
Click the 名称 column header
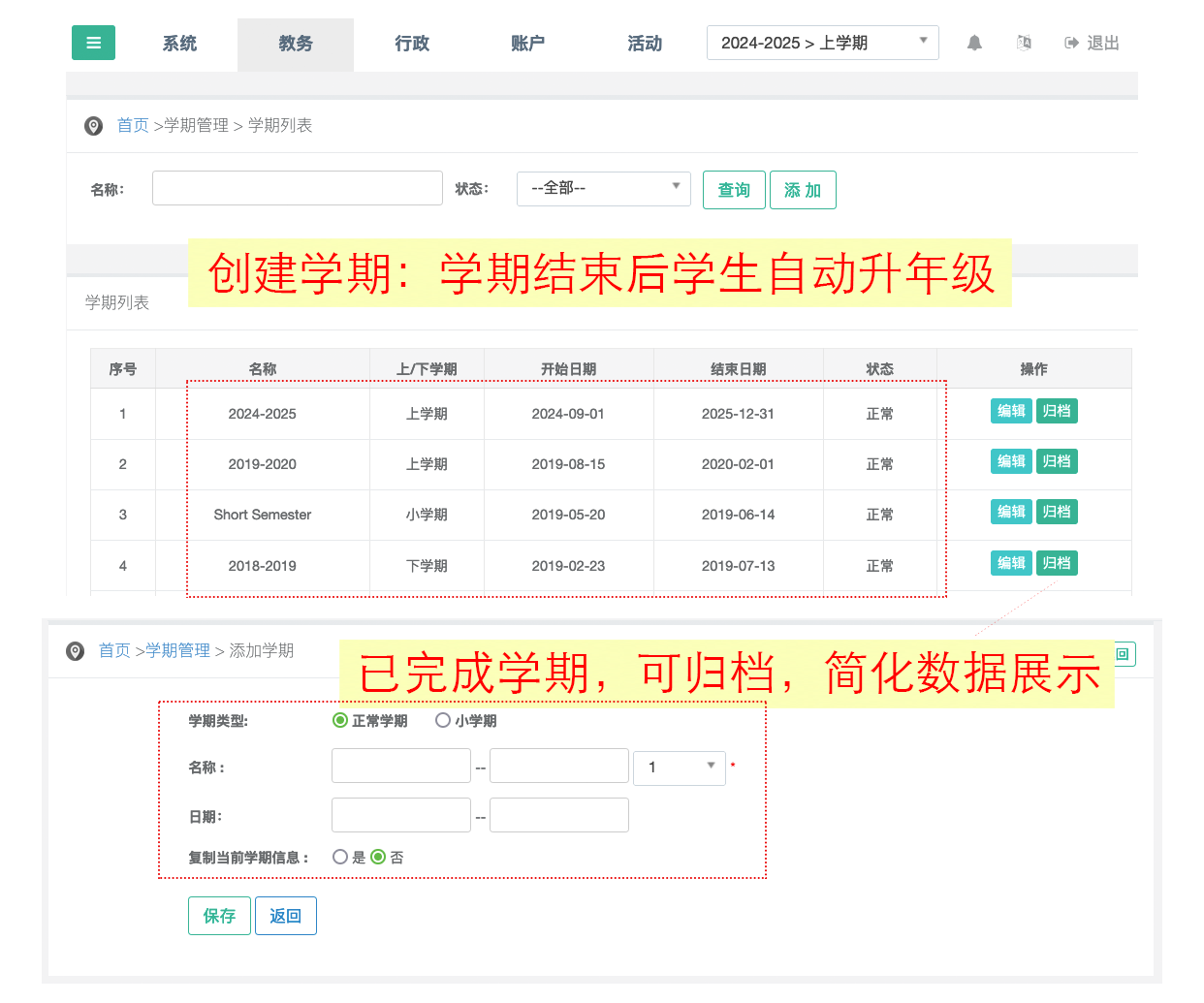pyautogui.click(x=263, y=369)
